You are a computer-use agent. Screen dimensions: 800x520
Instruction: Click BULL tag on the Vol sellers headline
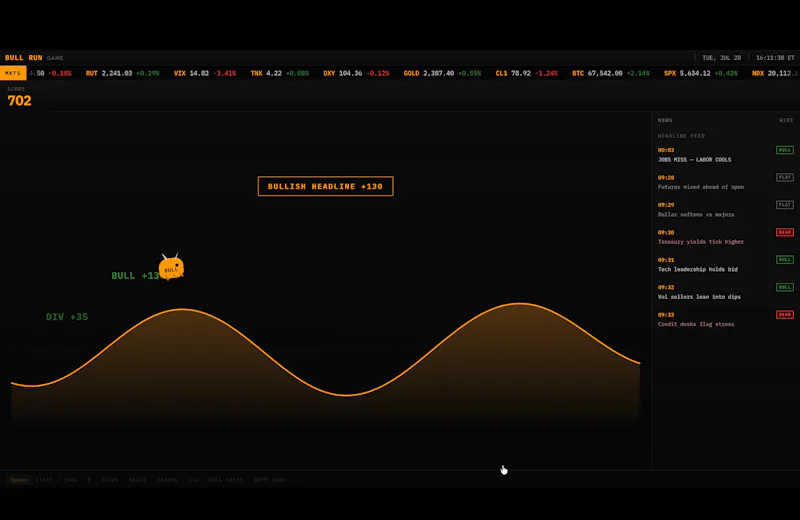785,287
